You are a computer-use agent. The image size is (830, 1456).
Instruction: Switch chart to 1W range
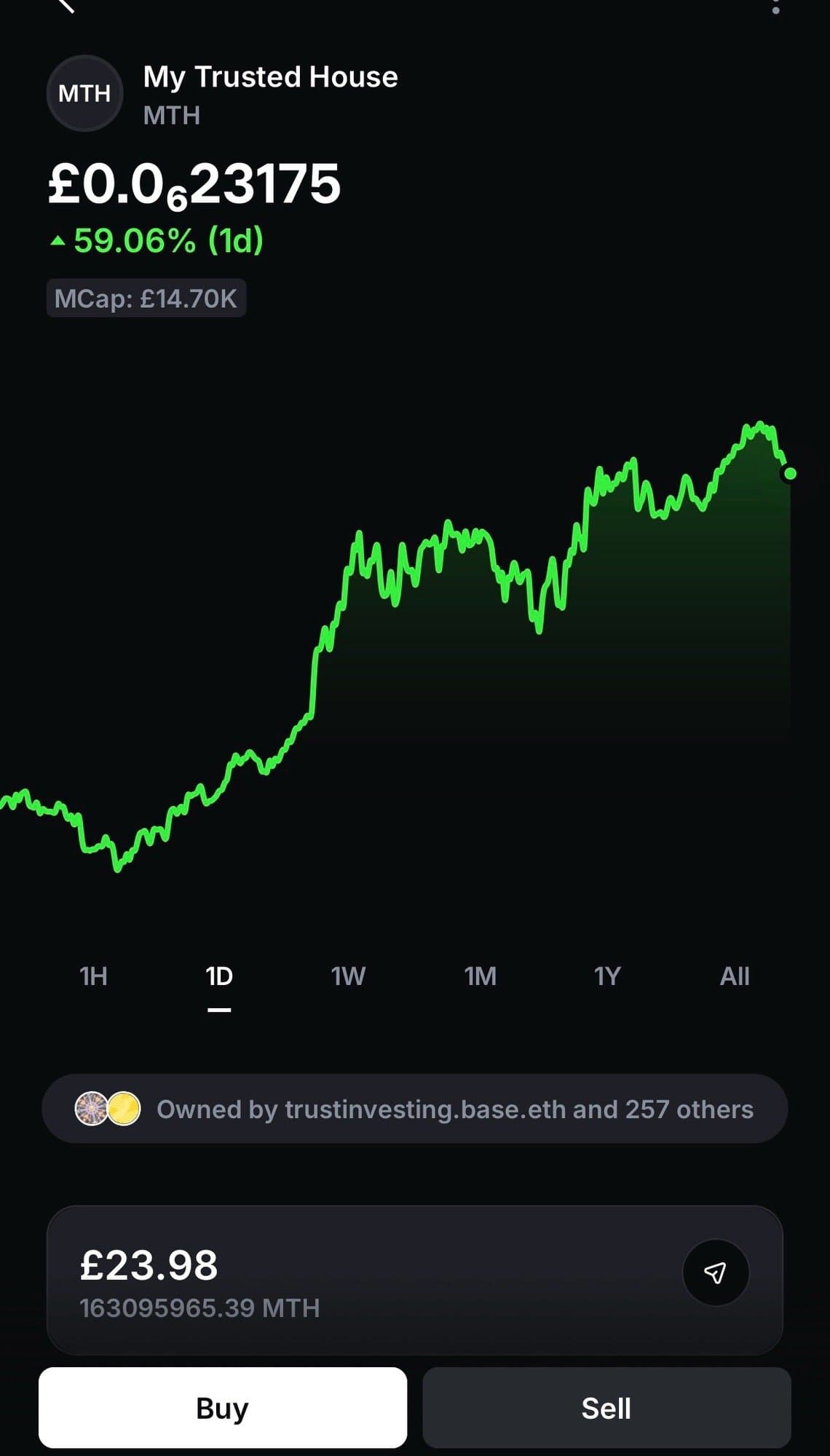coord(348,976)
